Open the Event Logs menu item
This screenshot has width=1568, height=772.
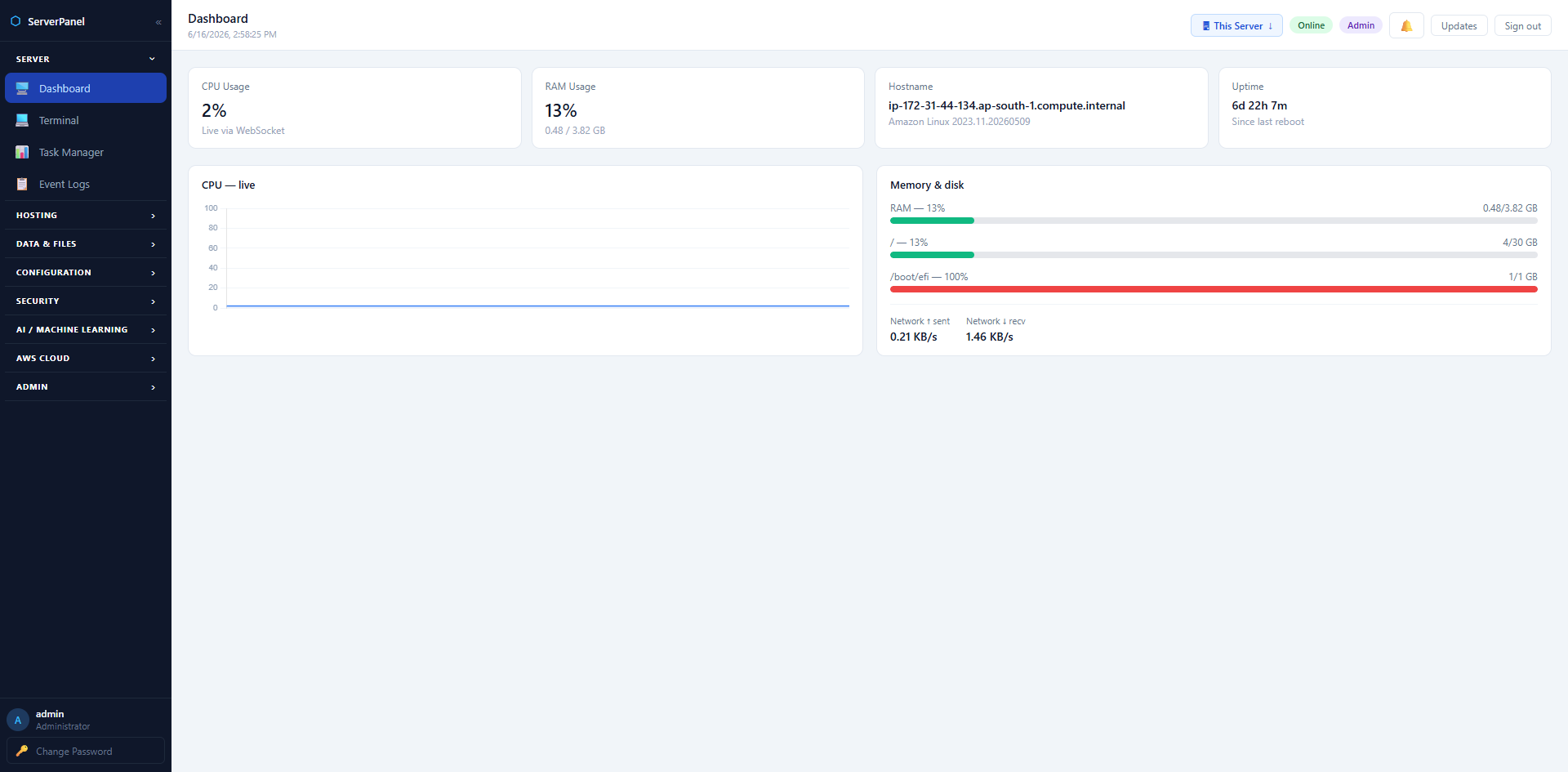[x=86, y=184]
